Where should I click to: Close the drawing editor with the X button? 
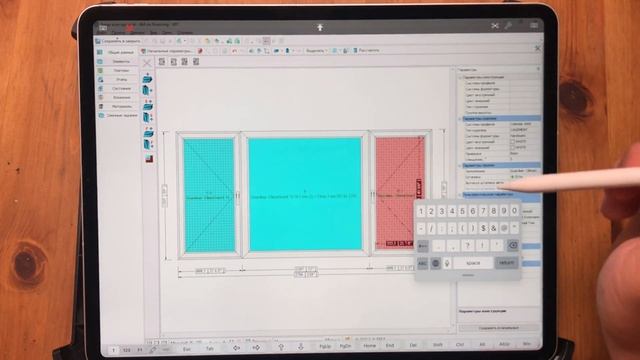538,48
